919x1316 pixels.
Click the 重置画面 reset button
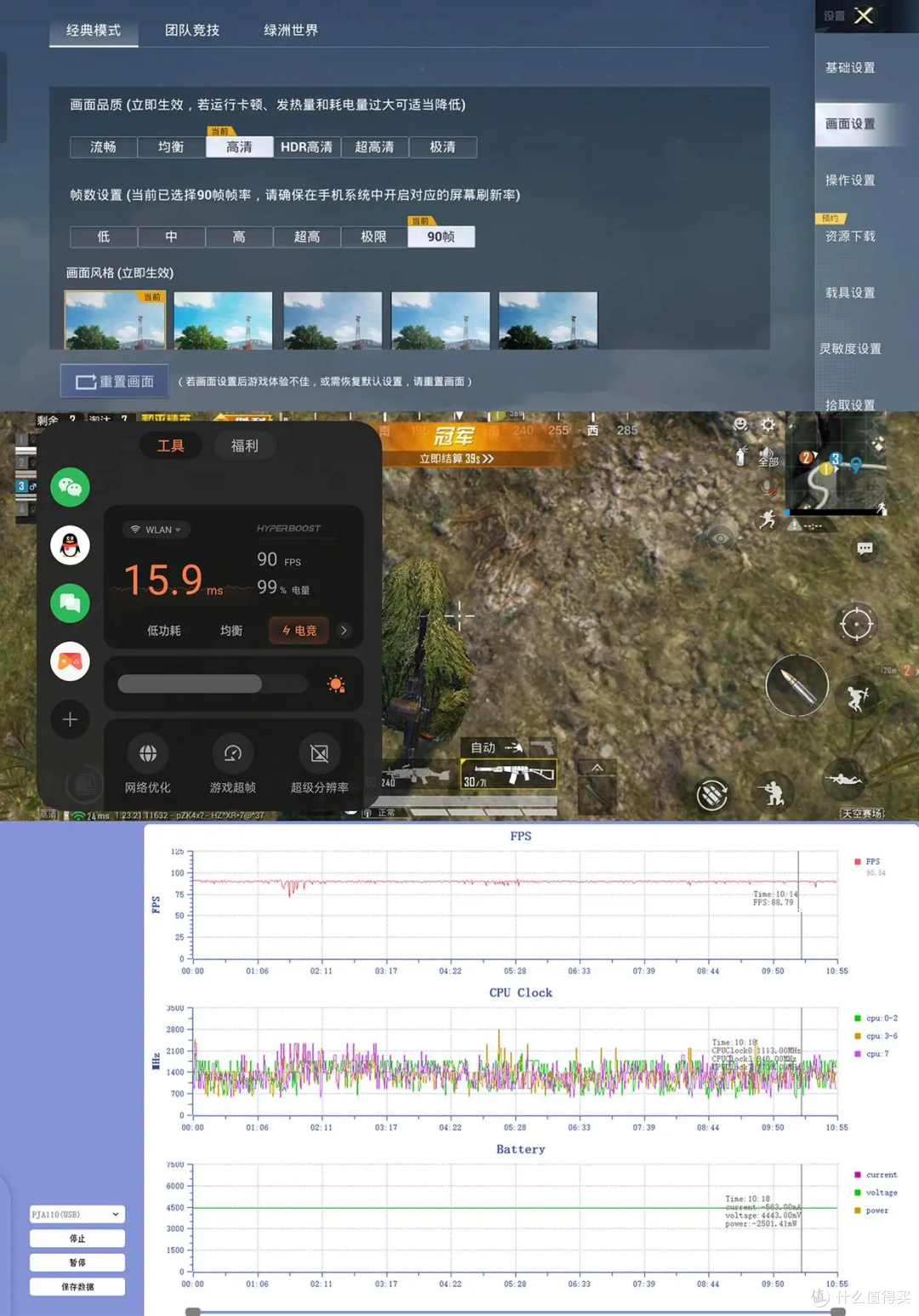coord(114,381)
